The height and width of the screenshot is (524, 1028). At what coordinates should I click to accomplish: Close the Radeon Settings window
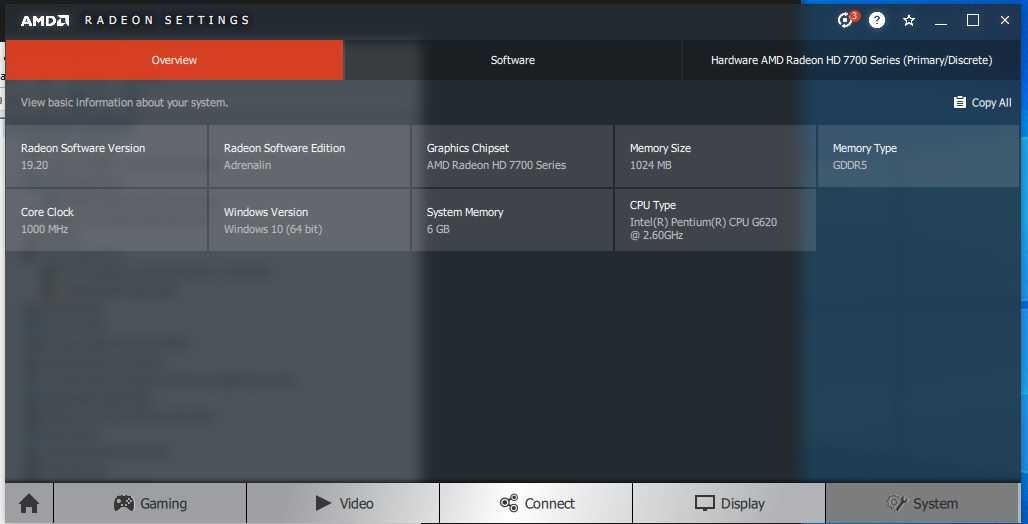click(1004, 20)
